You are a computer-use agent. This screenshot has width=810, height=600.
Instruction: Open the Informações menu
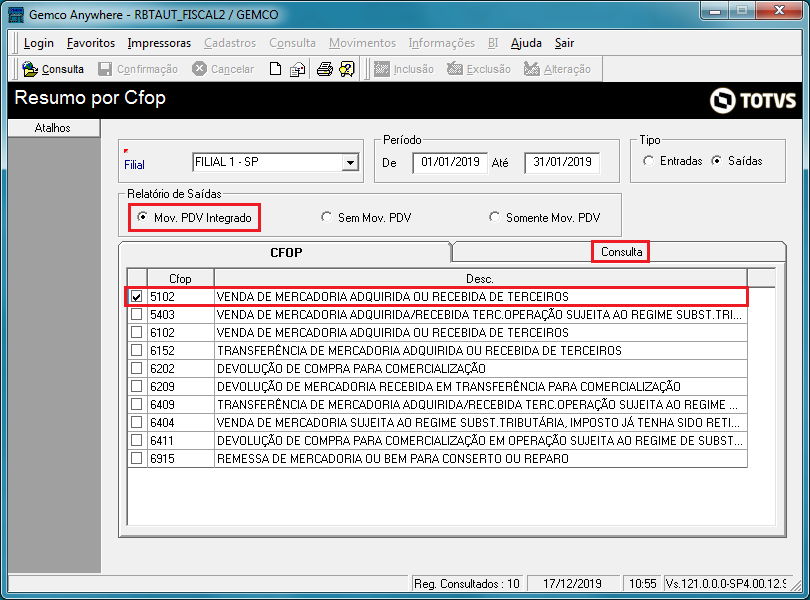pyautogui.click(x=442, y=43)
